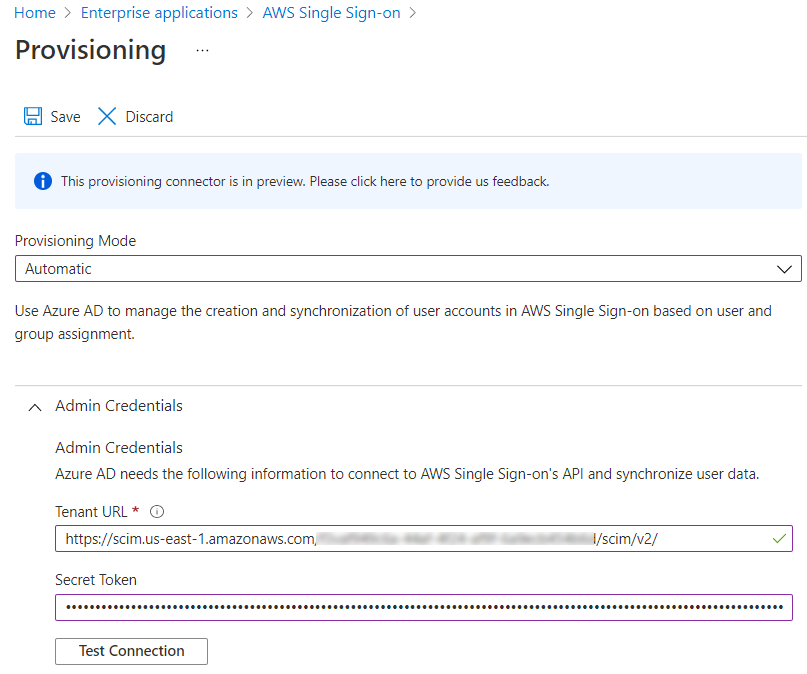Viewport: 807px width, 674px height.
Task: Open the Provisioning Mode dropdown showing Automatic
Action: (400, 269)
